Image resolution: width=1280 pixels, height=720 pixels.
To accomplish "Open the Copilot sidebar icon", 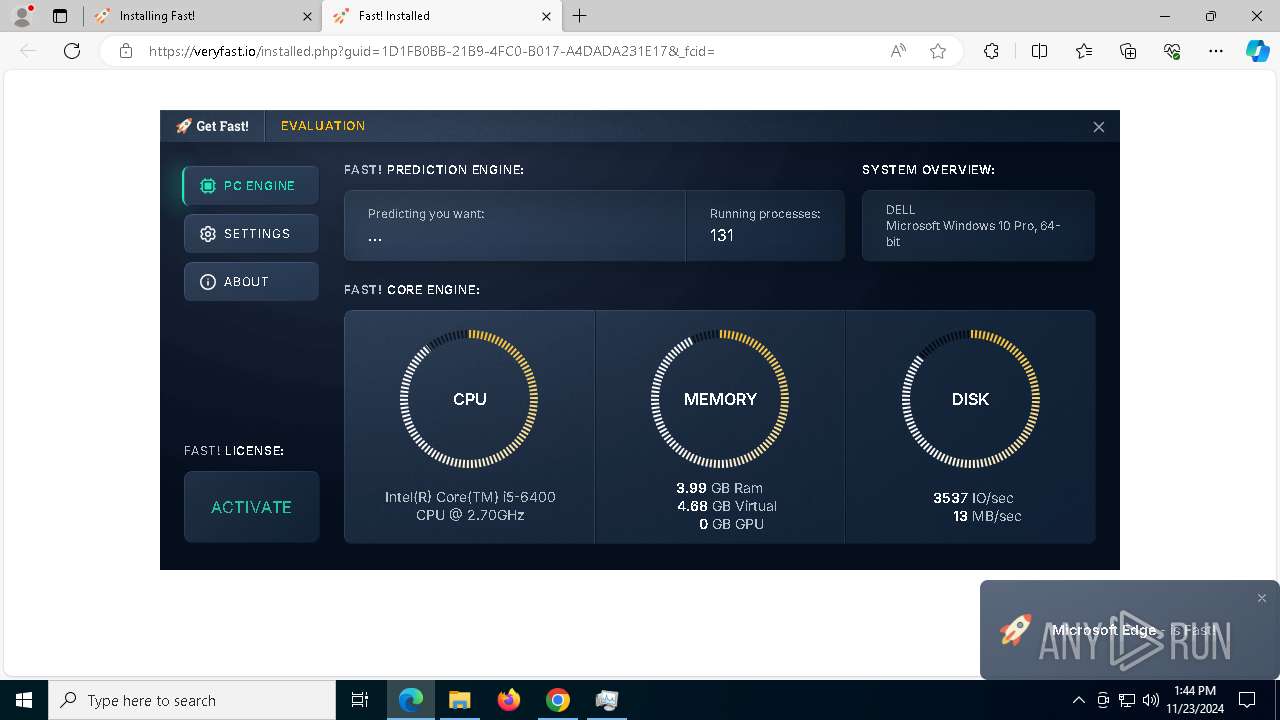I will tap(1257, 51).
